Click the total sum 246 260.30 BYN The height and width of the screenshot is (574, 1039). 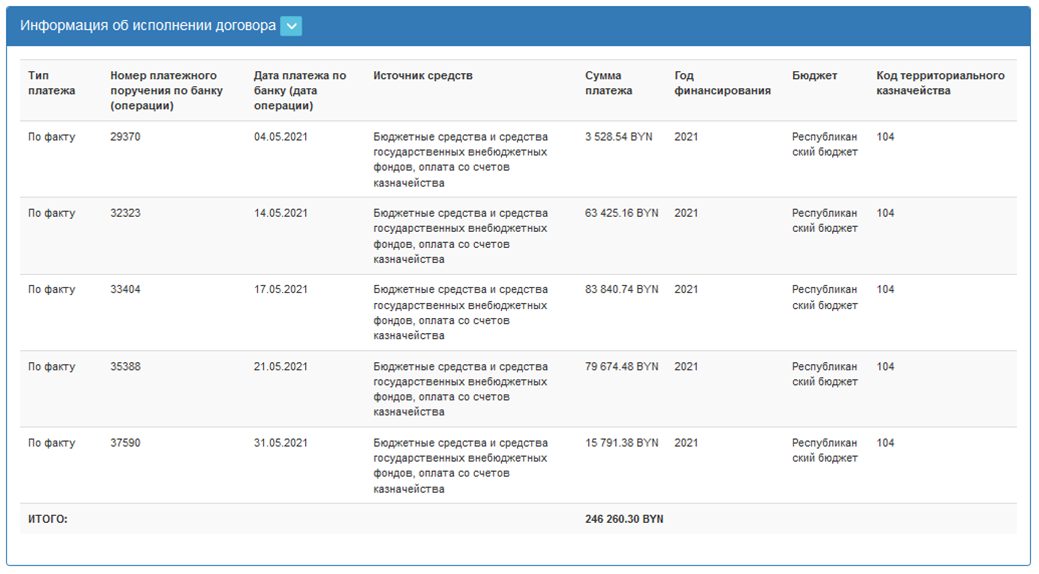[624, 519]
